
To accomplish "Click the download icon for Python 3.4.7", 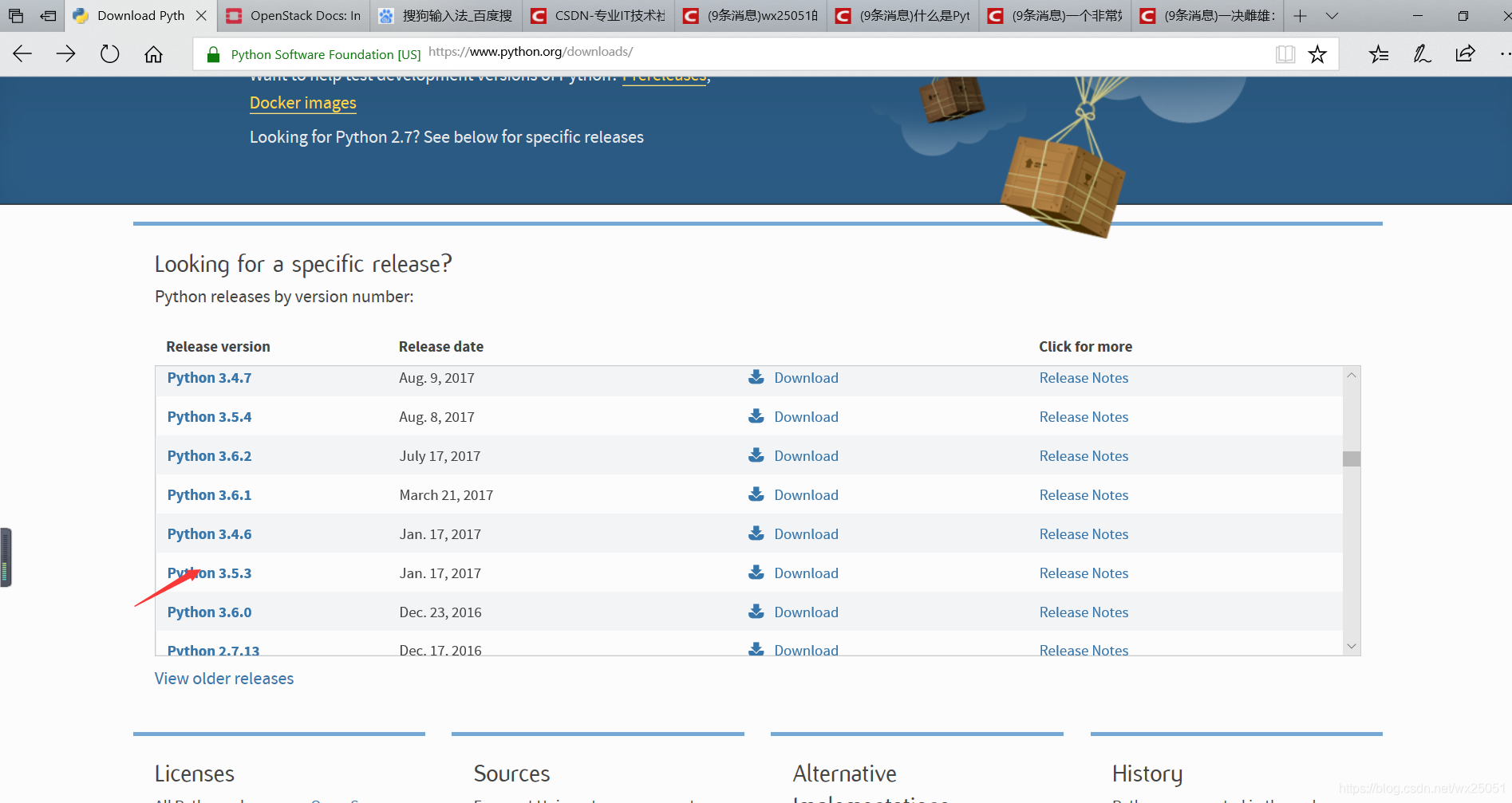I will pyautogui.click(x=756, y=377).
